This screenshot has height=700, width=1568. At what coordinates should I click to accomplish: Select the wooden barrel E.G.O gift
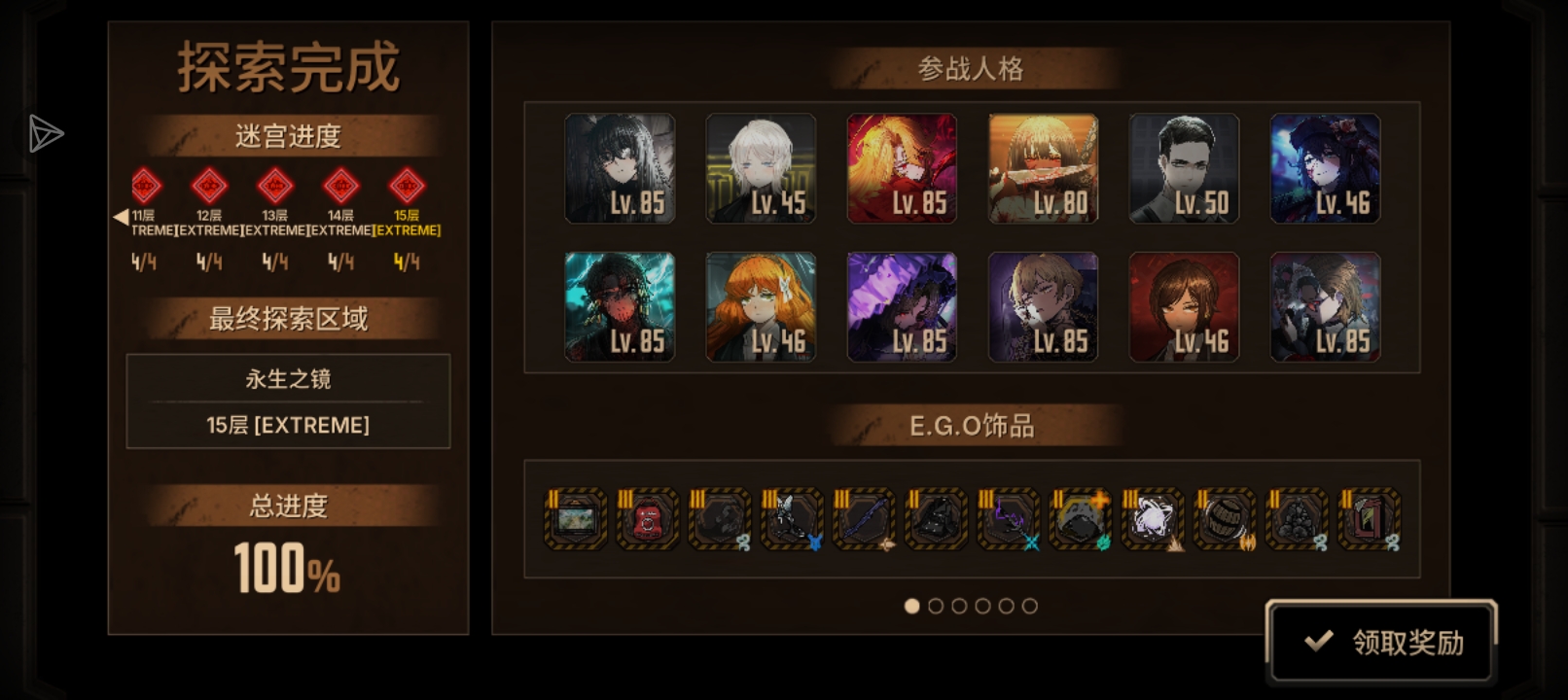click(x=1224, y=519)
